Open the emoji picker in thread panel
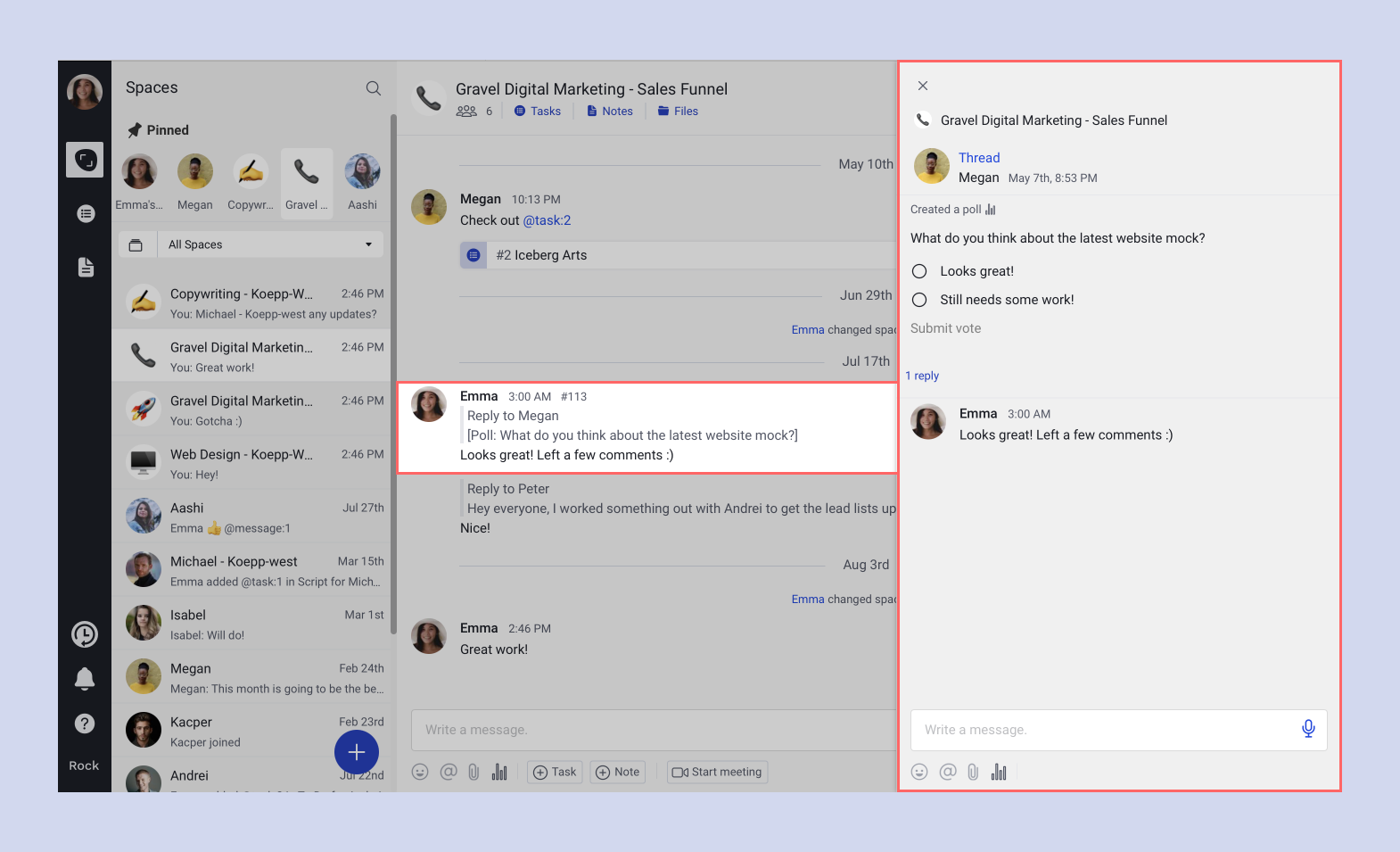This screenshot has height=852, width=1400. click(x=919, y=772)
